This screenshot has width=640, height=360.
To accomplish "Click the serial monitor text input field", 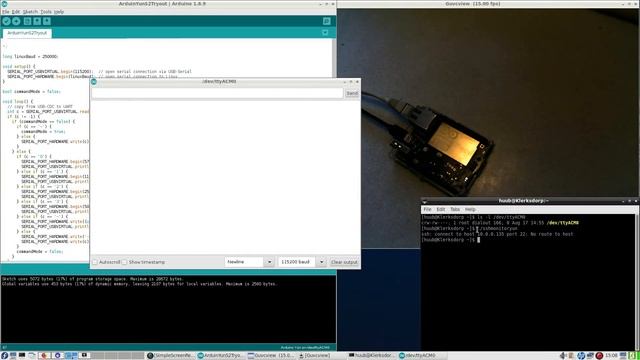I will (217, 93).
